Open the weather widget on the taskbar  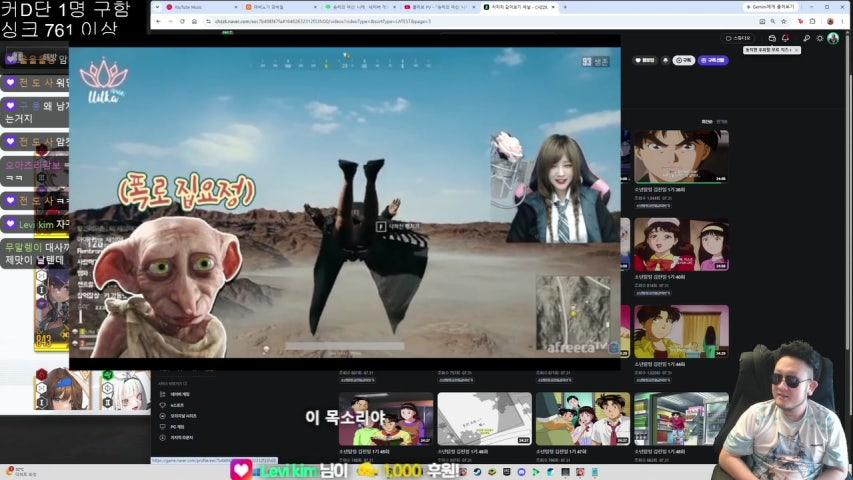pyautogui.click(x=20, y=472)
